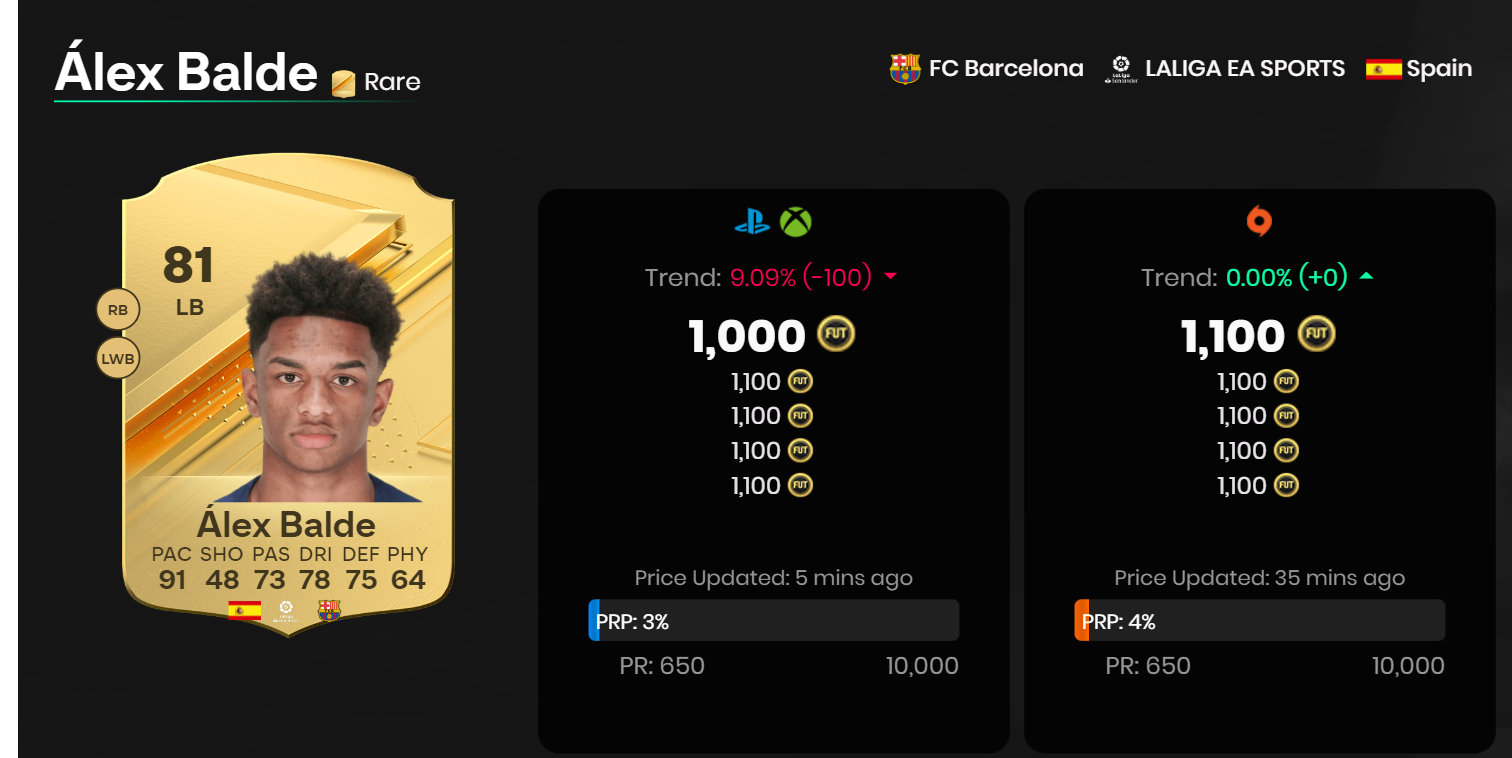Click the FC Barcelona club crest
The image size is (1512, 758).
click(903, 68)
